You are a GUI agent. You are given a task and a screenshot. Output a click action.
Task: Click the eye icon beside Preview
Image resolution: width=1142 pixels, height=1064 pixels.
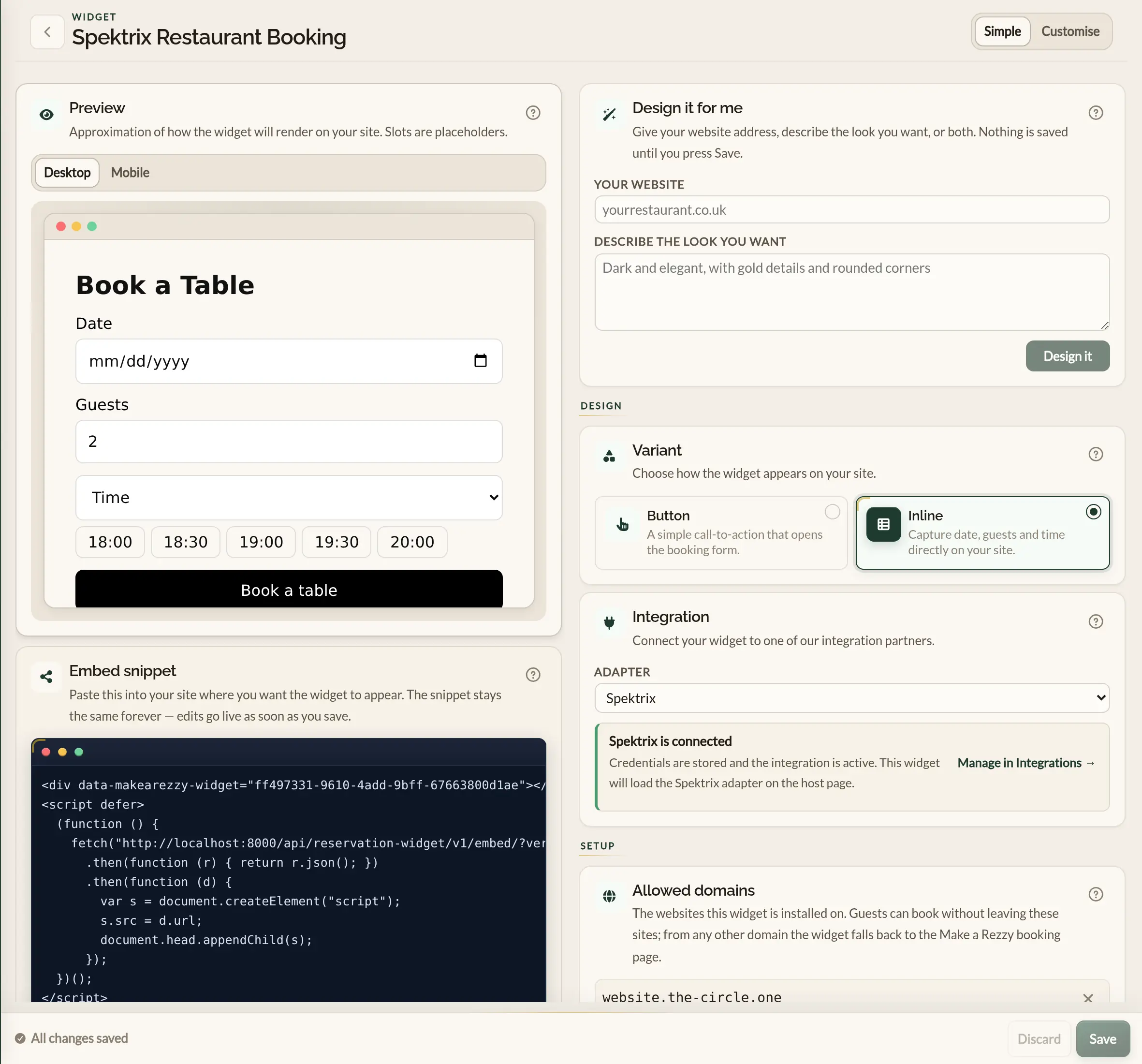click(x=46, y=114)
